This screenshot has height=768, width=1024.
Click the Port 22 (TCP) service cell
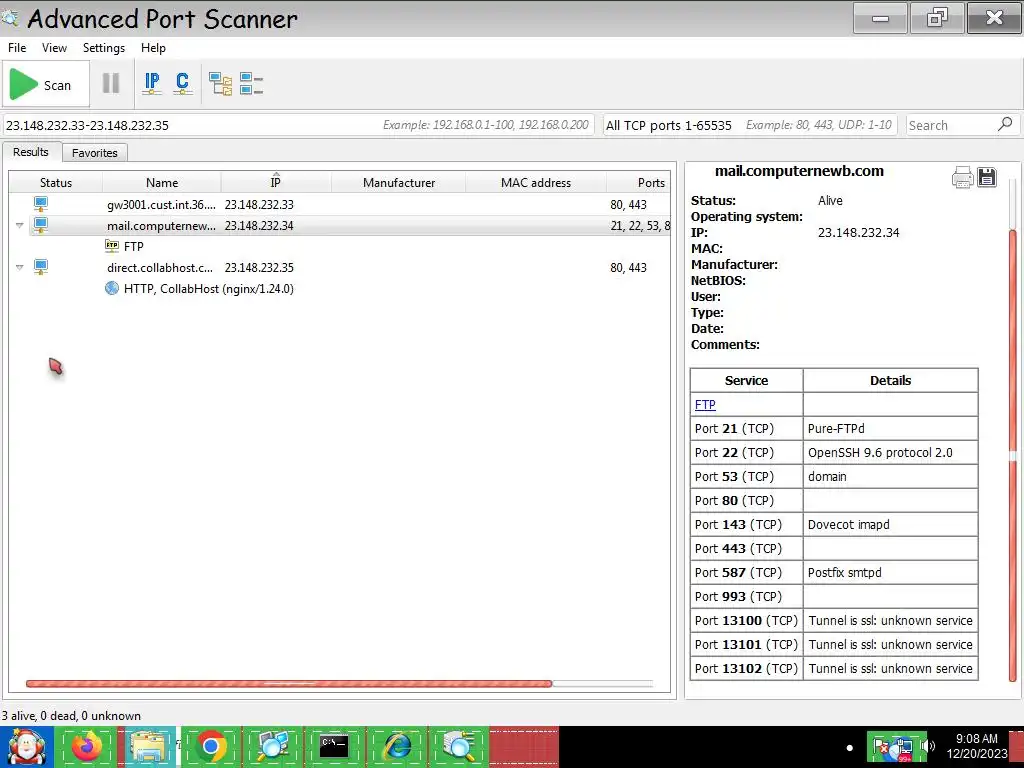[x=746, y=453]
